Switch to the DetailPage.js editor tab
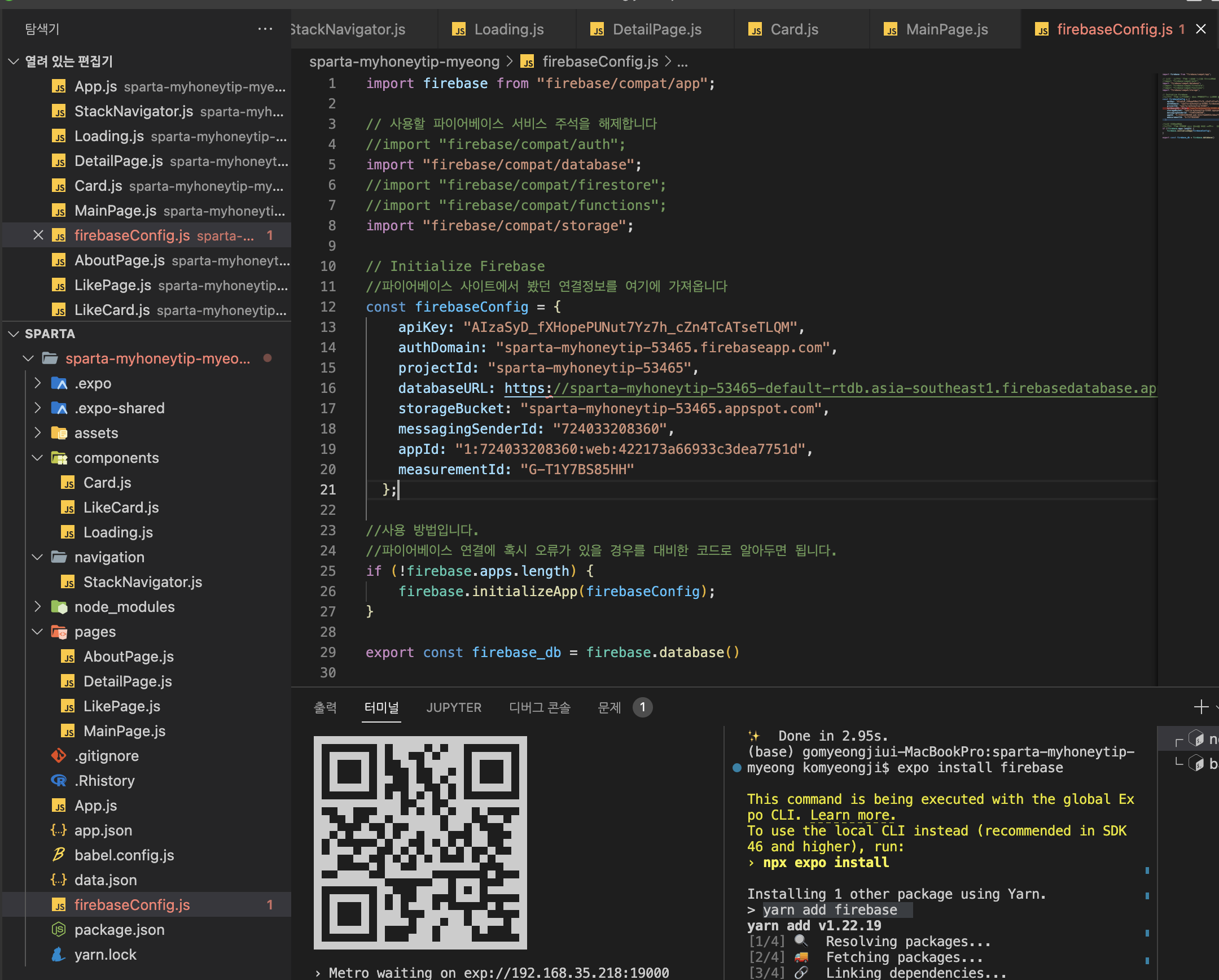The height and width of the screenshot is (980, 1219). pos(655,29)
